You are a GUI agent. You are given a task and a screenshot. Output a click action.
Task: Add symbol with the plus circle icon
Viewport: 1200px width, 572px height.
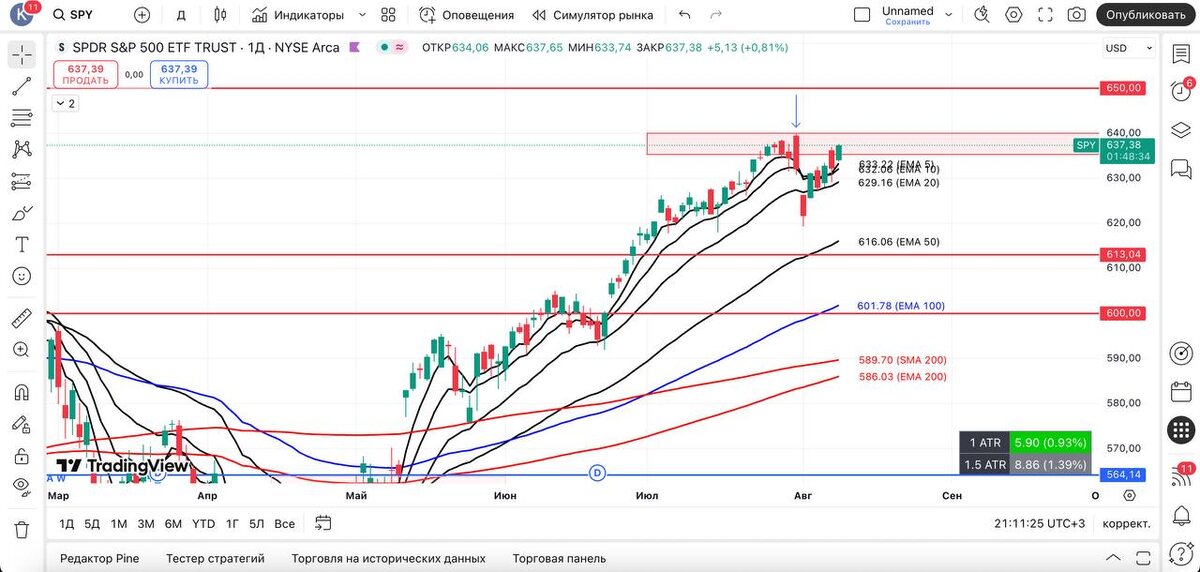coord(142,15)
